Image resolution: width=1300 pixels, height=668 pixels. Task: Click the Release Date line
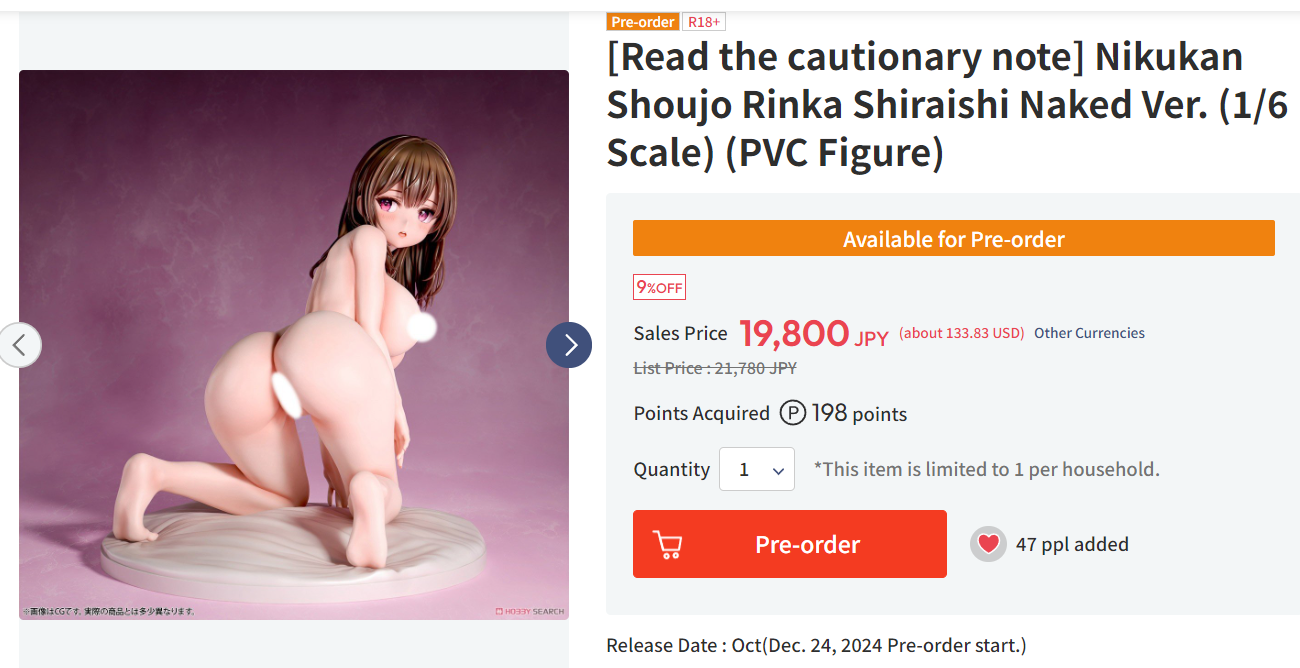tap(815, 645)
